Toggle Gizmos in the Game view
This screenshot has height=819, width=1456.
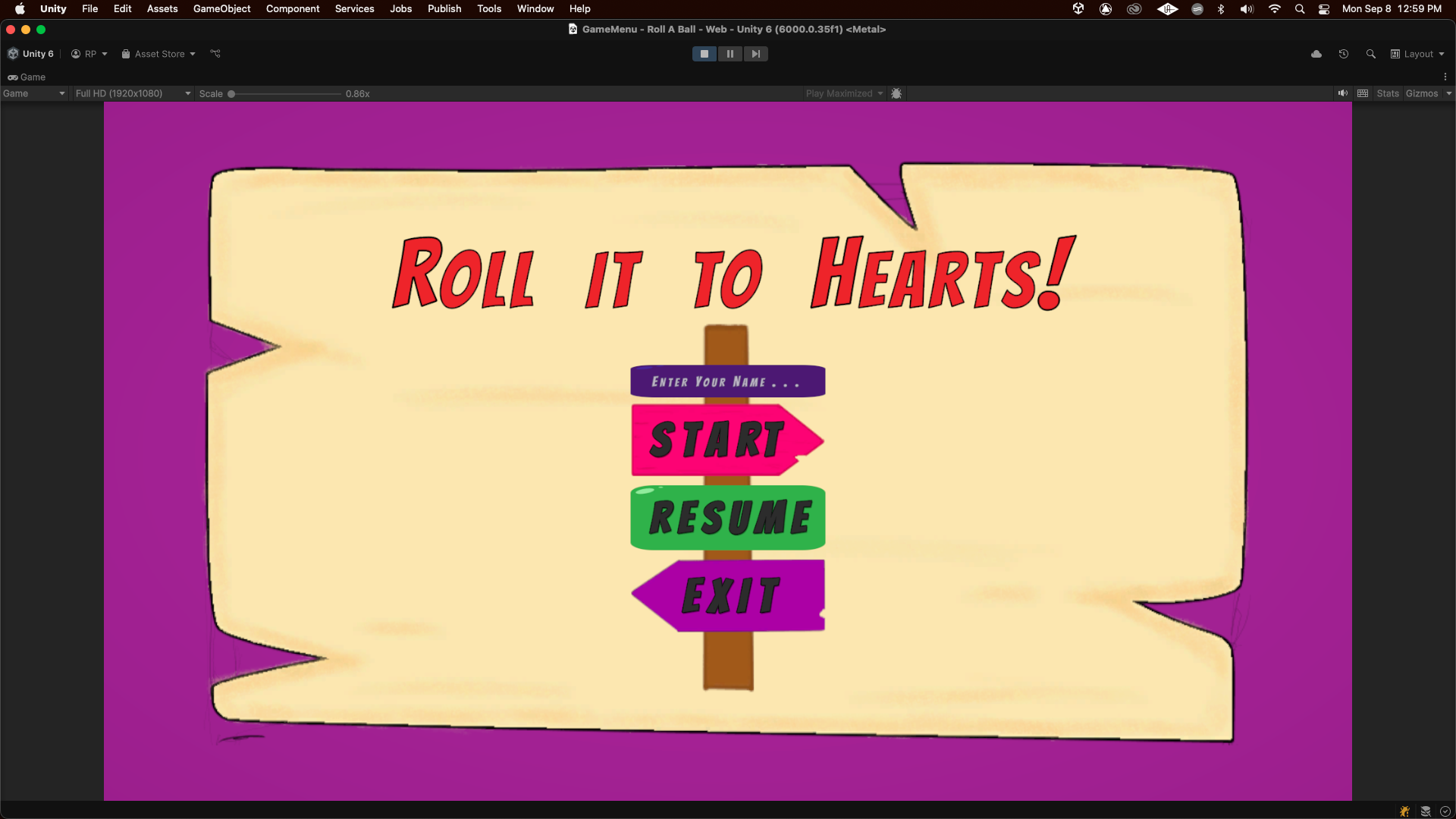click(1421, 93)
